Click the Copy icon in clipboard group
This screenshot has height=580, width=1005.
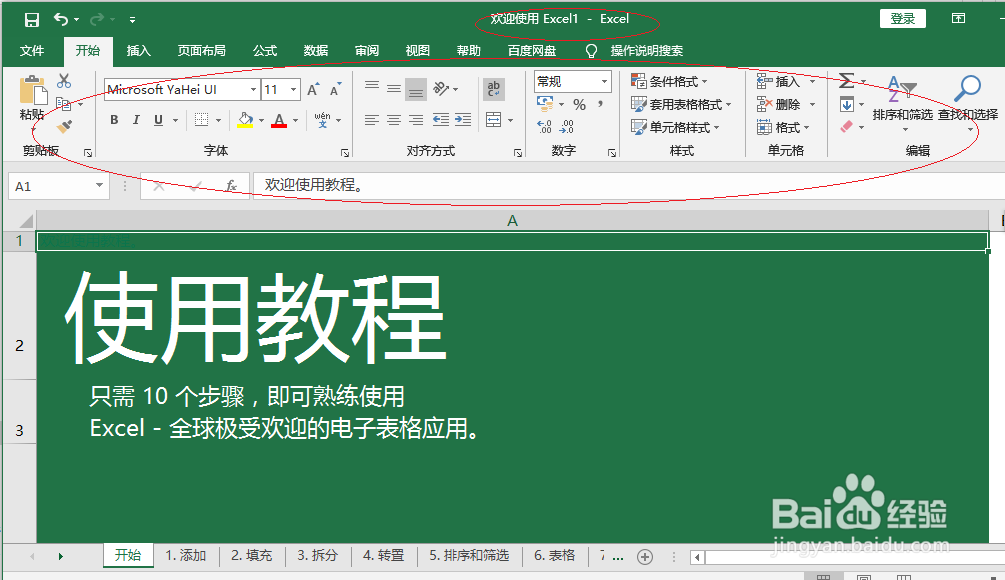[x=63, y=103]
